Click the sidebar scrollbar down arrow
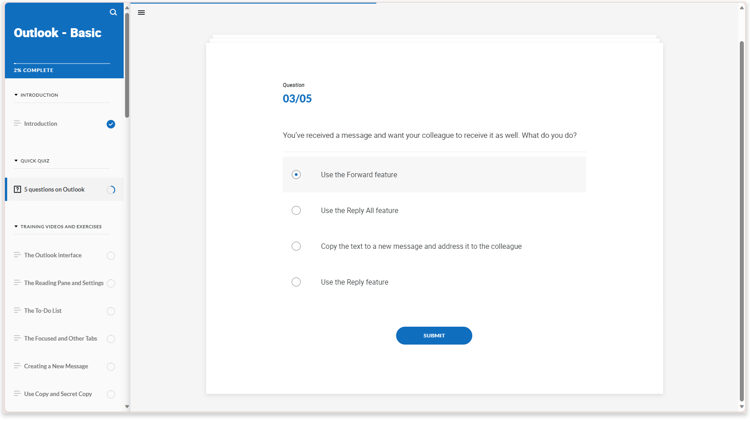 coord(127,407)
